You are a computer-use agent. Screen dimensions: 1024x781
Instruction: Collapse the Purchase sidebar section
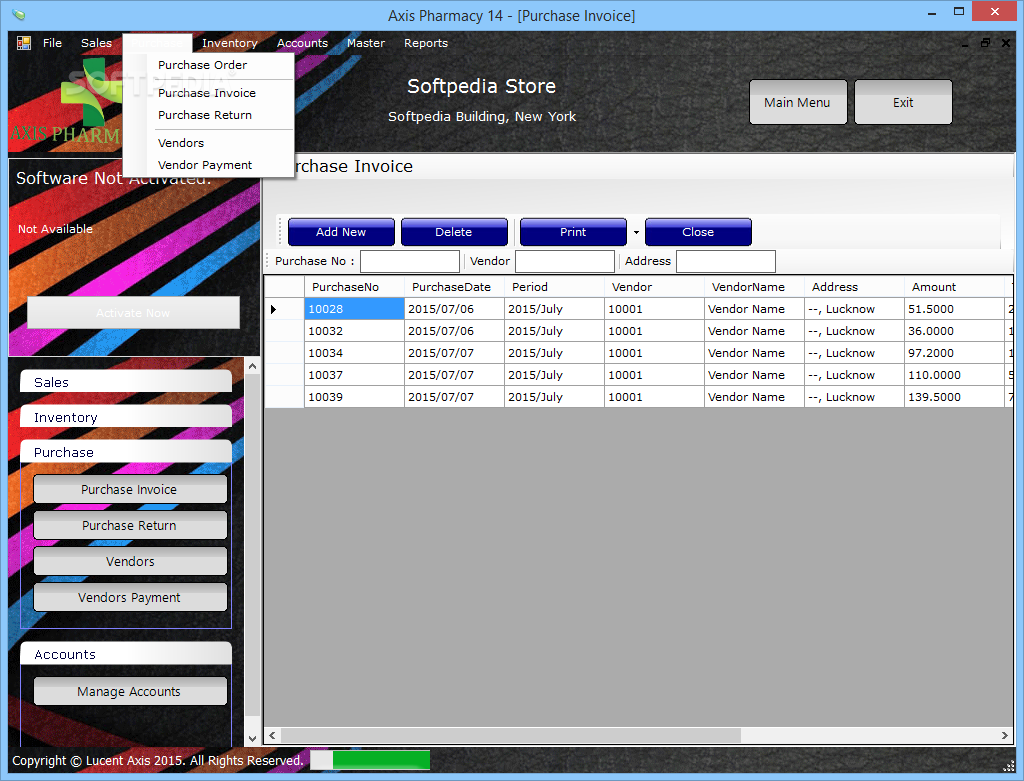pyautogui.click(x=126, y=452)
